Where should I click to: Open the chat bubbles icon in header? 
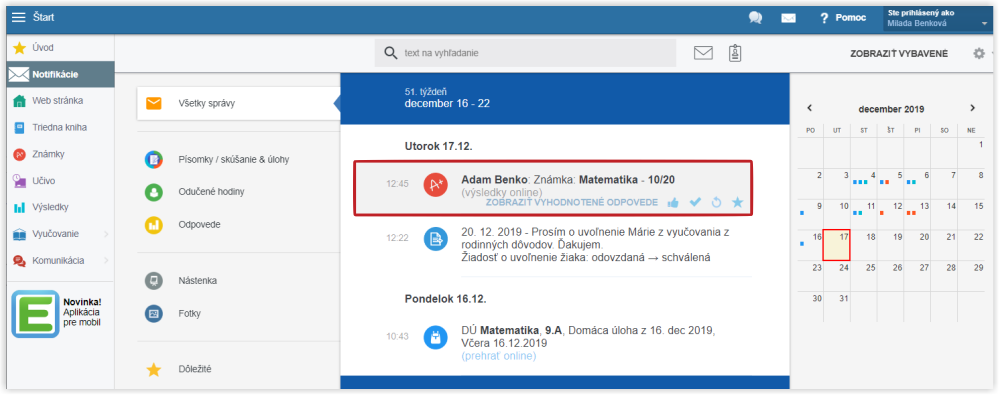click(x=756, y=18)
